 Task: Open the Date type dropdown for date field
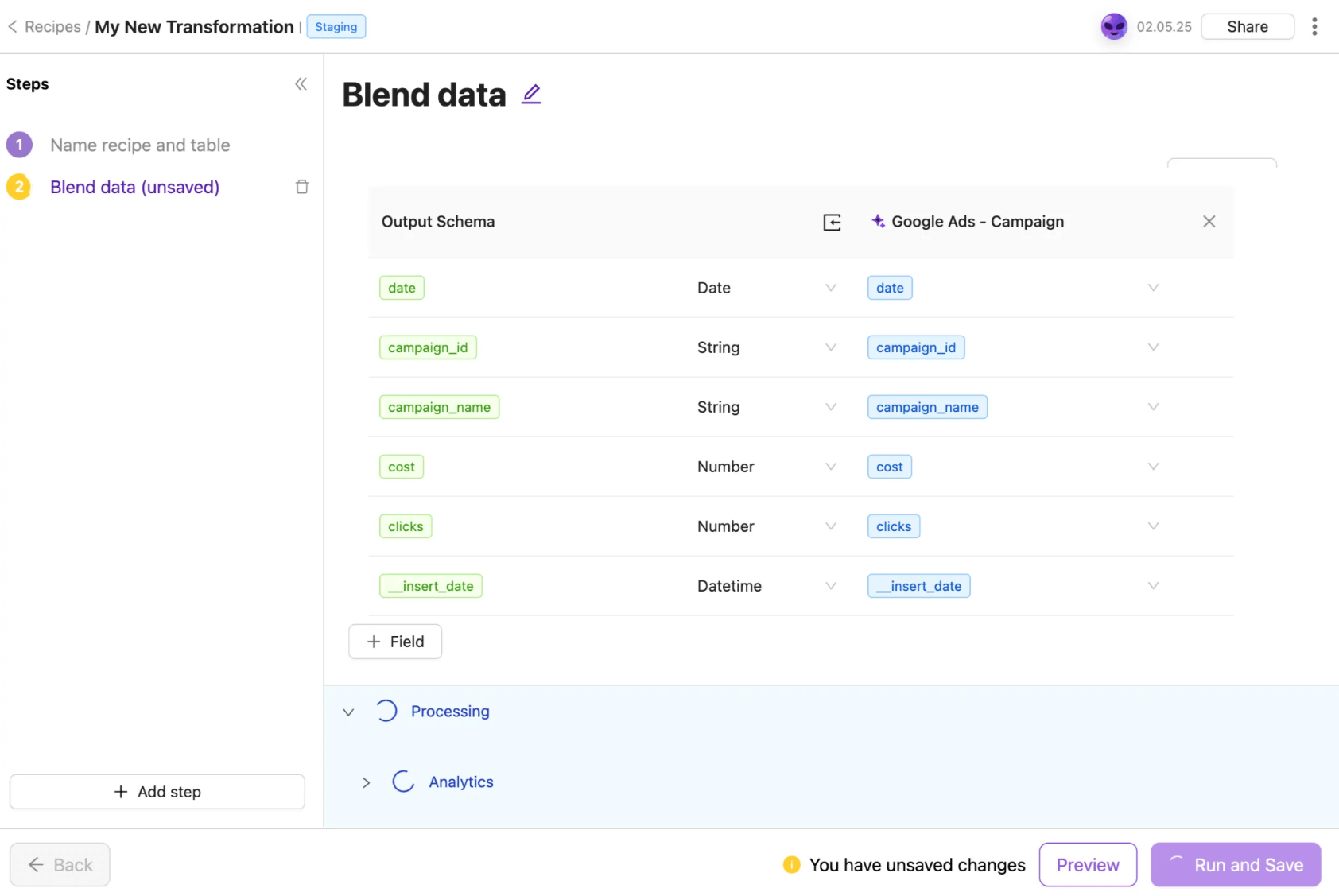coord(830,288)
